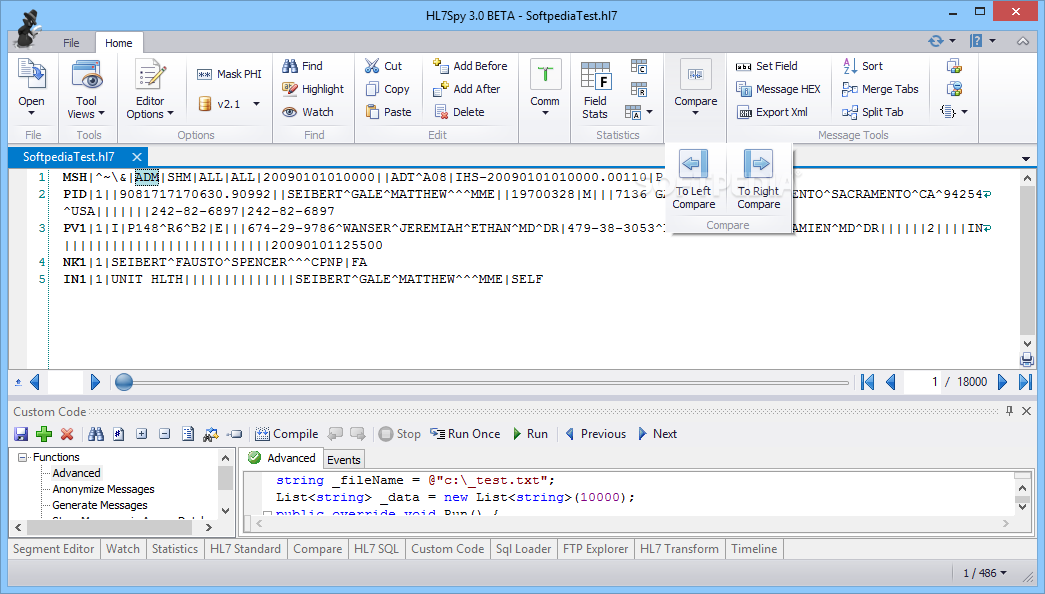Select Generate Messages in Functions tree
1045x594 pixels.
click(100, 505)
